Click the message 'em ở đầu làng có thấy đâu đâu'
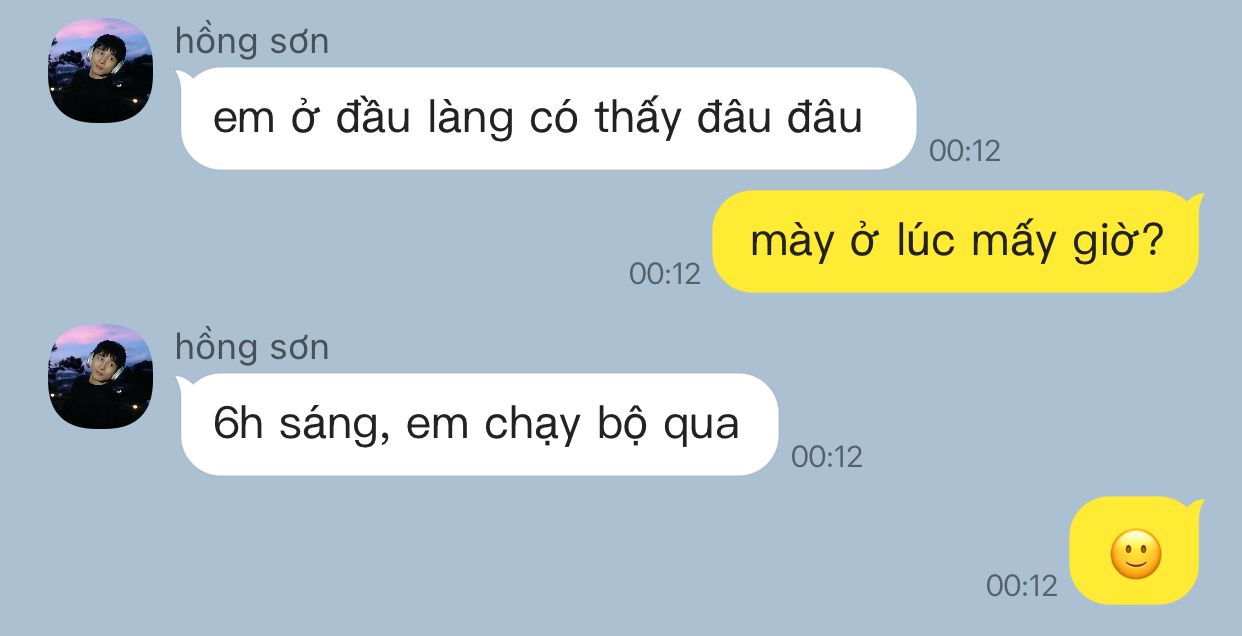The height and width of the screenshot is (636, 1242). [548, 118]
